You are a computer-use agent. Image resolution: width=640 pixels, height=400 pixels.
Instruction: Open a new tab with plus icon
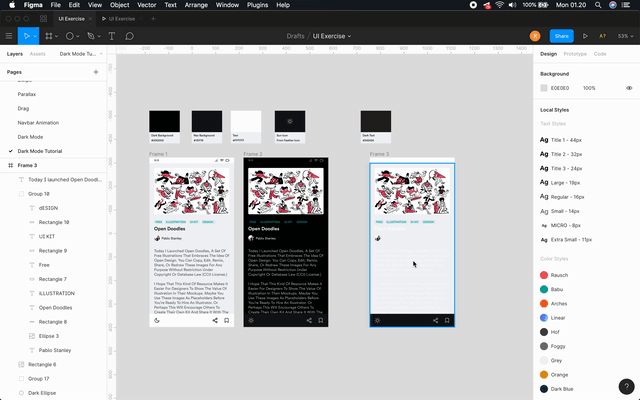click(x=153, y=19)
